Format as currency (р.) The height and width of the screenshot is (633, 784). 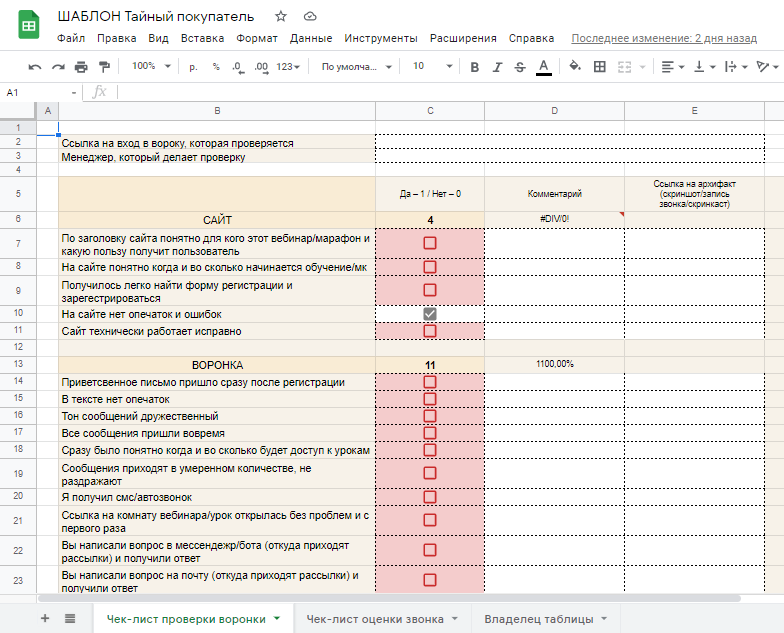point(193,66)
